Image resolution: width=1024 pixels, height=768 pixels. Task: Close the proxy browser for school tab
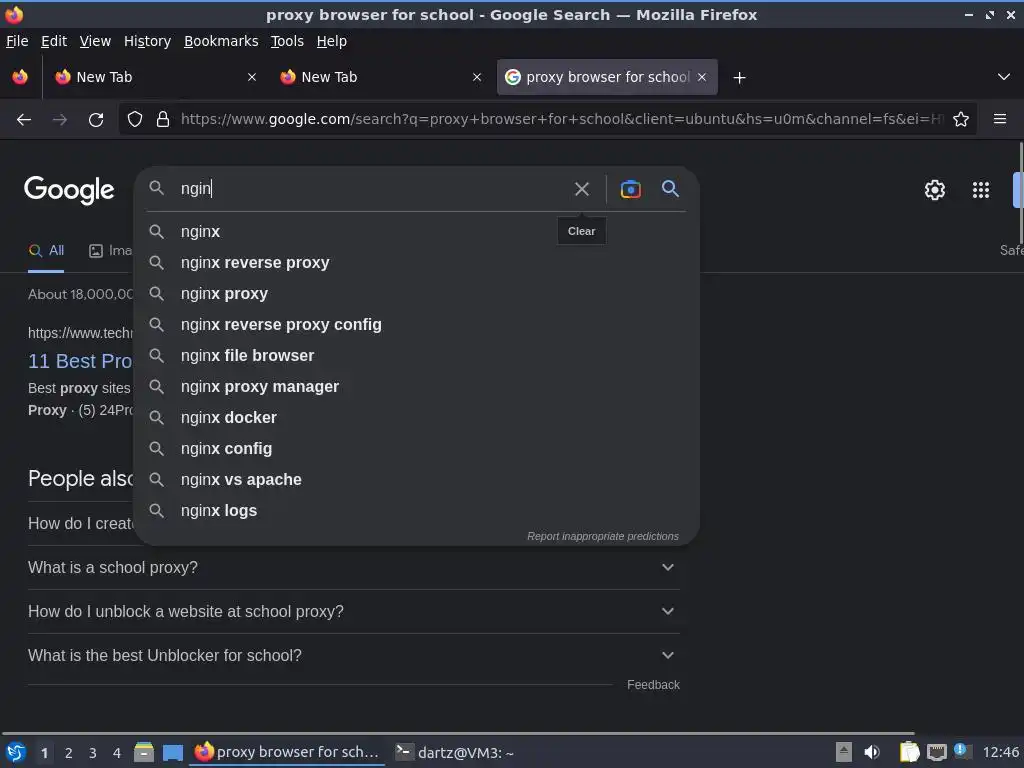[701, 77]
